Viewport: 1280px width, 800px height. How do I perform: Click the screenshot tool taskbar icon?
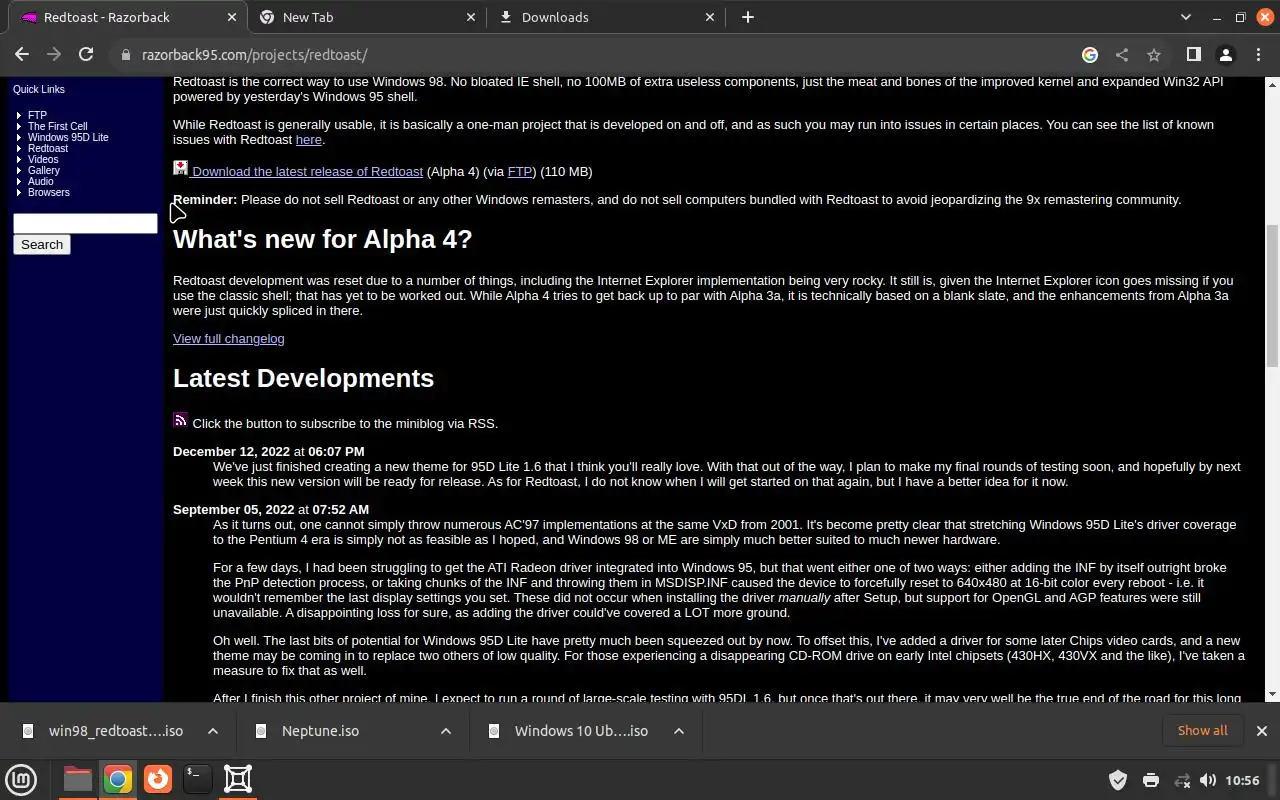pos(238,779)
